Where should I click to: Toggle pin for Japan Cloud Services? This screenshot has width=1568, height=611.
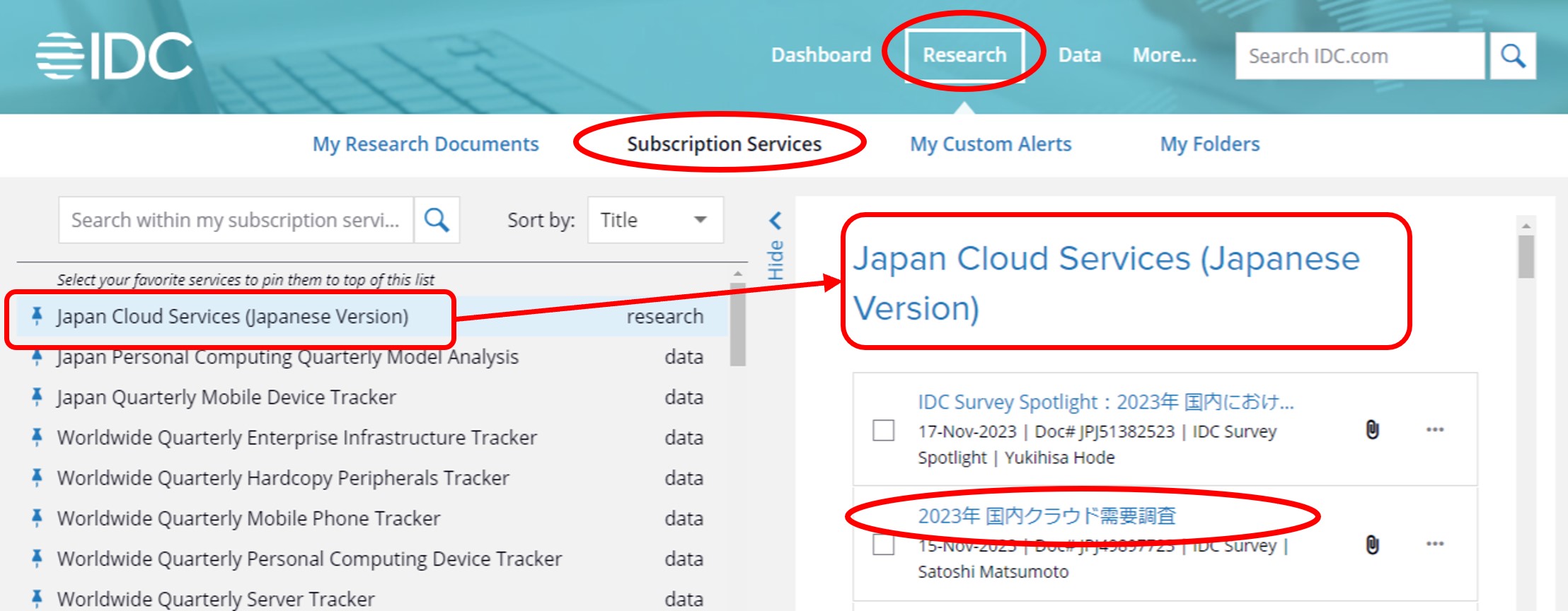37,316
